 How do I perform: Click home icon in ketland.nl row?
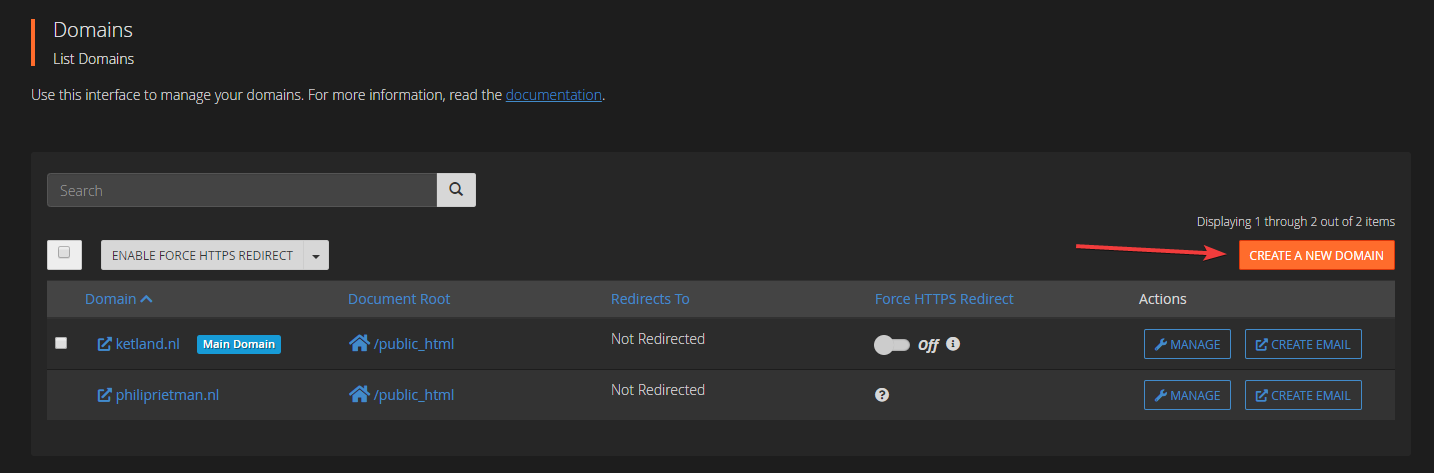pos(359,344)
